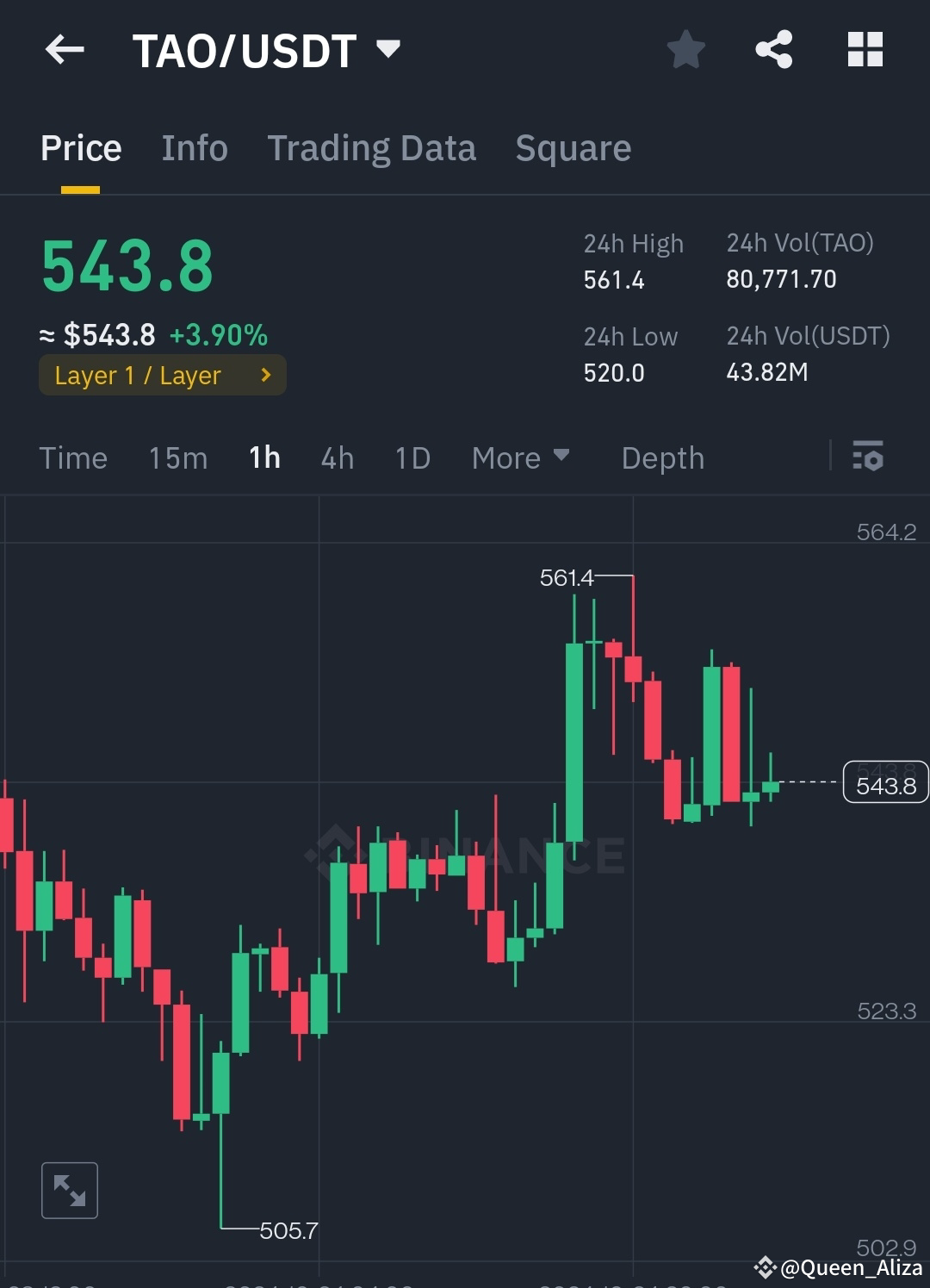The image size is (930, 1288).
Task: Add TAO/USDT to favorites via star icon
Action: 686,49
